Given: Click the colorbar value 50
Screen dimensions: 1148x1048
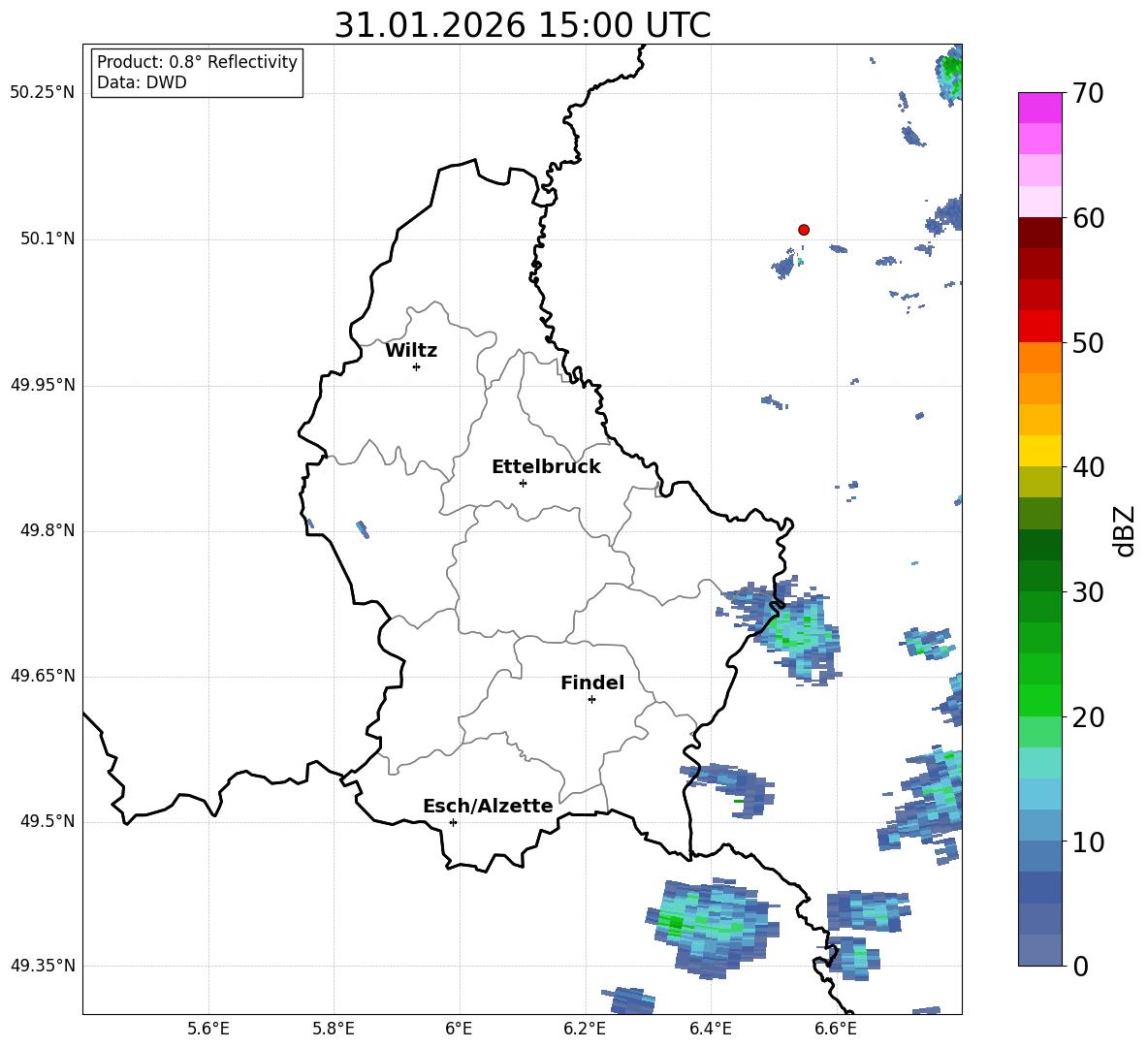Looking at the screenshot, I should (1088, 342).
